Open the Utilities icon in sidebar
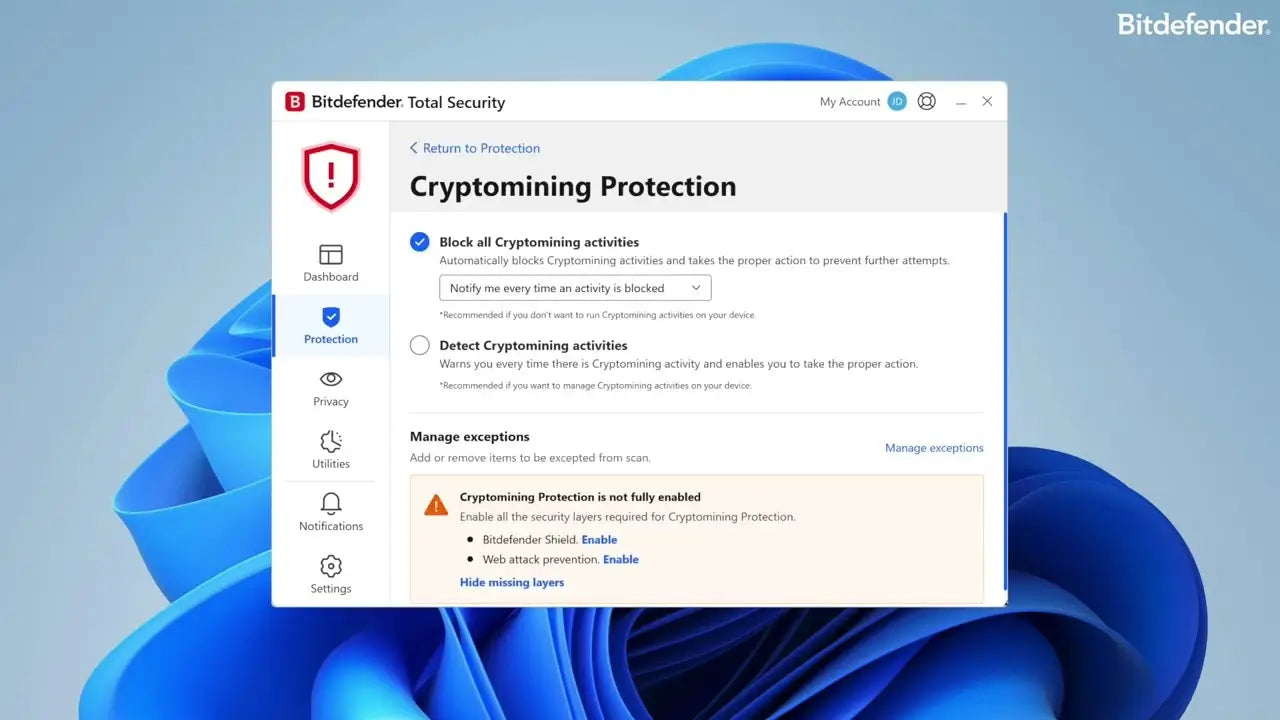The height and width of the screenshot is (720, 1280). (331, 441)
